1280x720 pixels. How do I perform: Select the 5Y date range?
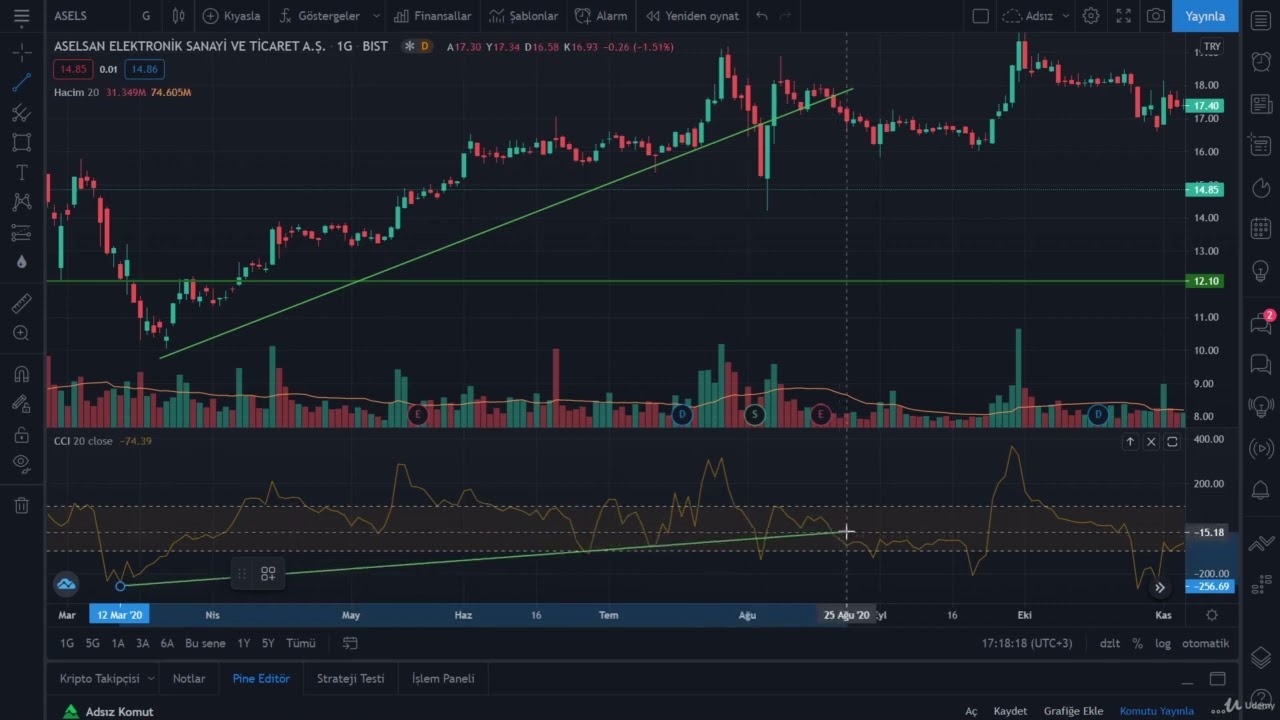(268, 643)
